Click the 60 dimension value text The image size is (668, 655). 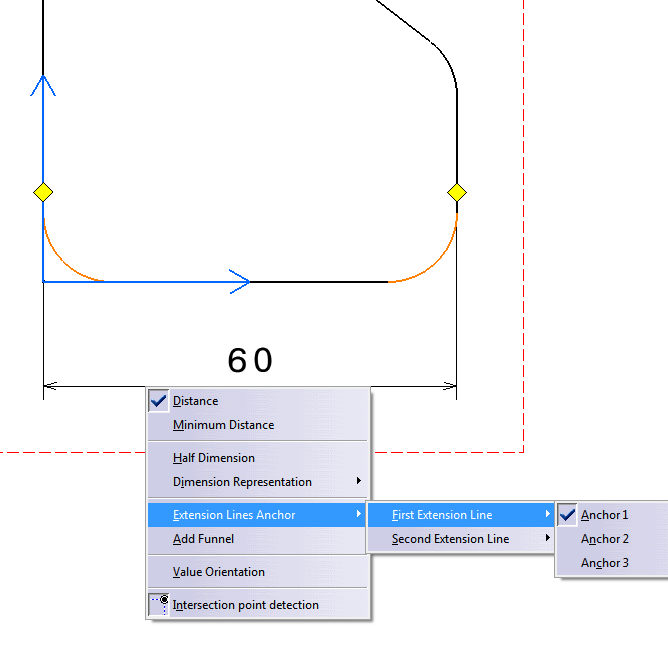pyautogui.click(x=250, y=361)
